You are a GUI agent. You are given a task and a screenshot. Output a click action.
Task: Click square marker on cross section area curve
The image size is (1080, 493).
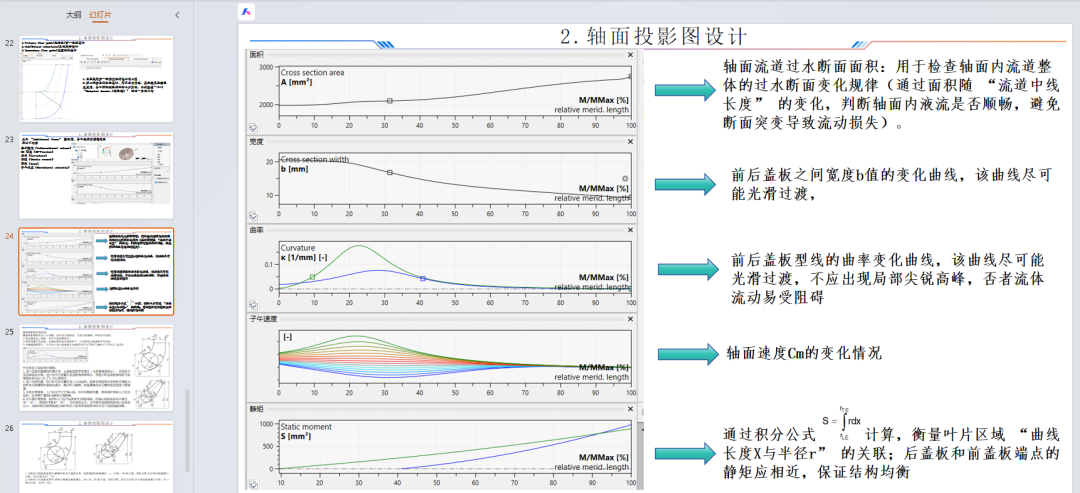pyautogui.click(x=390, y=100)
